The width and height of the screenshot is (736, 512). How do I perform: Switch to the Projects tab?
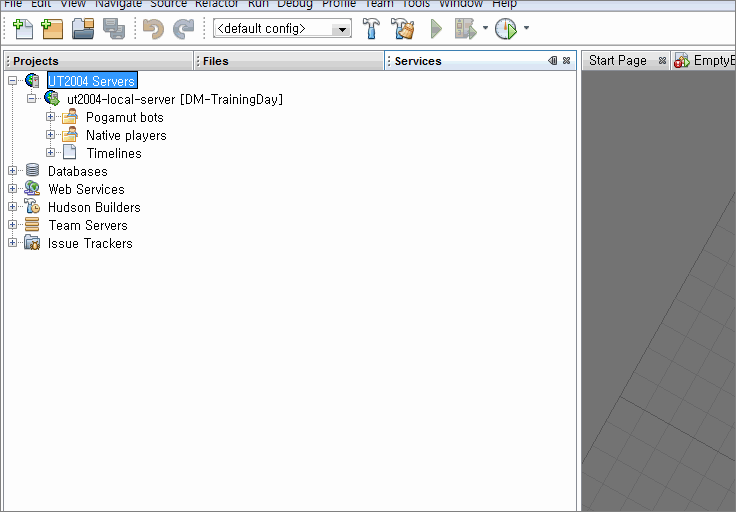point(36,61)
